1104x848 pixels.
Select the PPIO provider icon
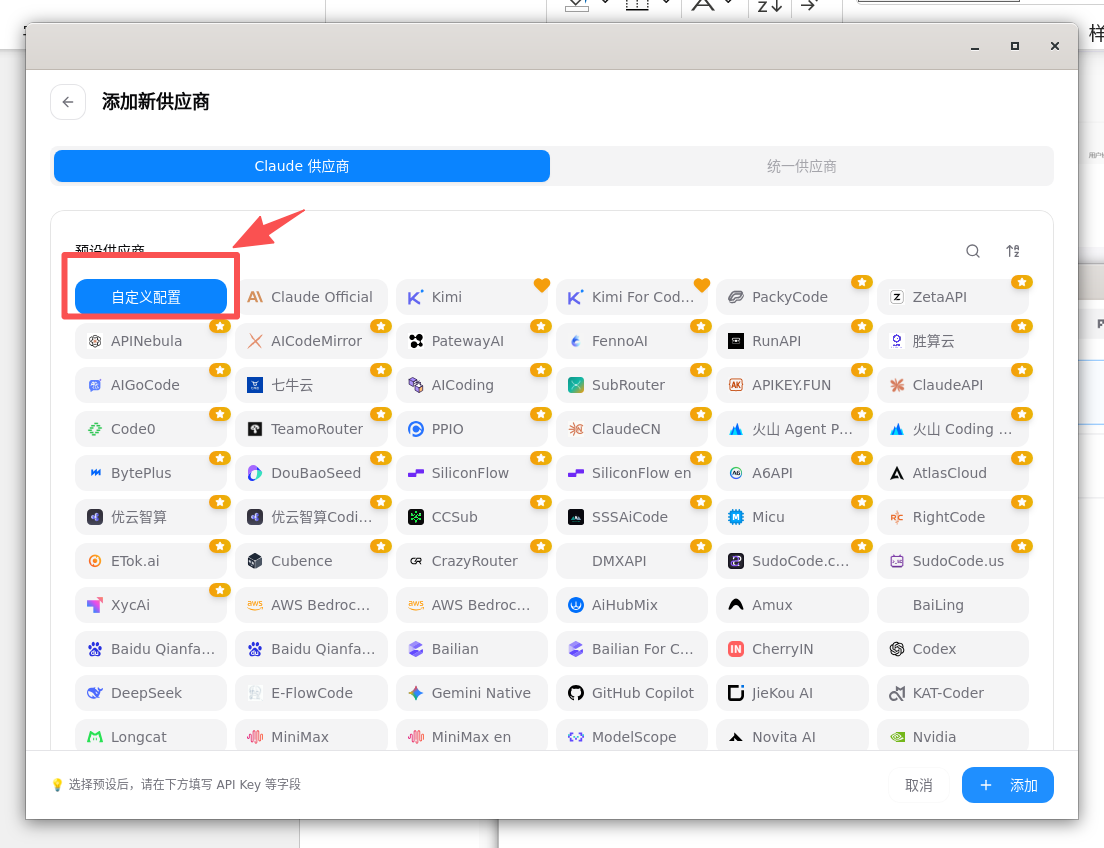[x=416, y=429]
